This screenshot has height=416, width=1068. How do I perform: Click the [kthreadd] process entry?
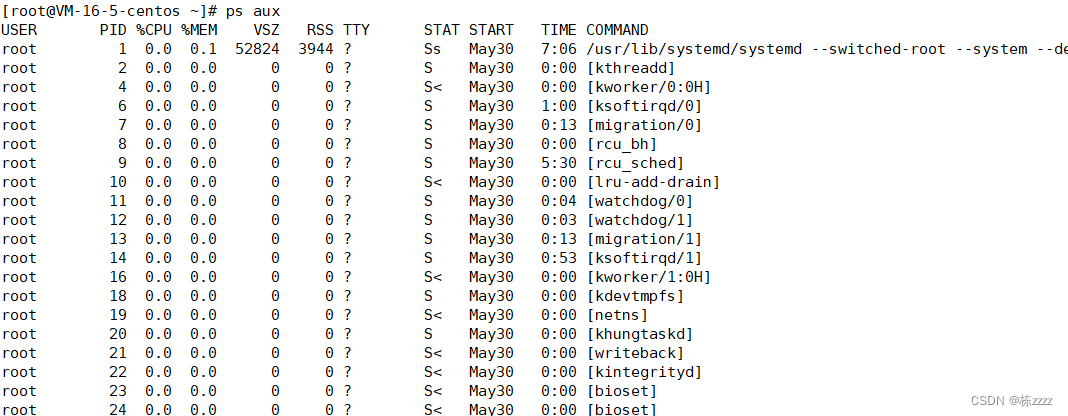point(630,68)
